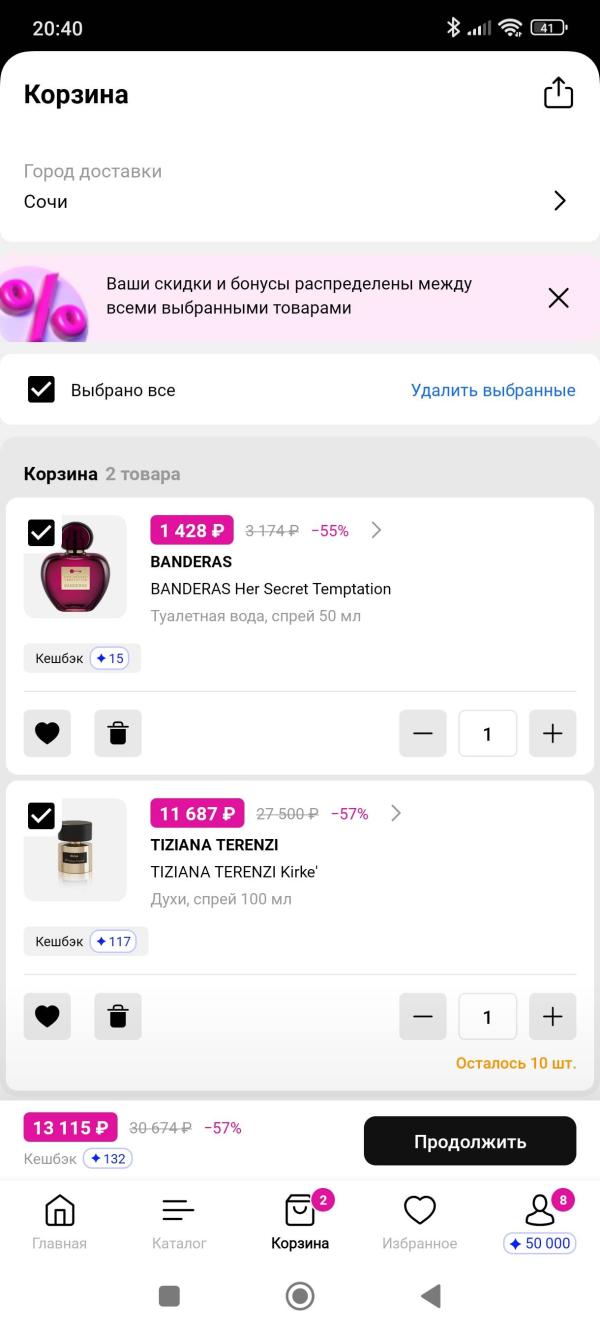Open the Каталог tab
Viewport: 600px width, 1333px height.
pyautogui.click(x=179, y=1222)
